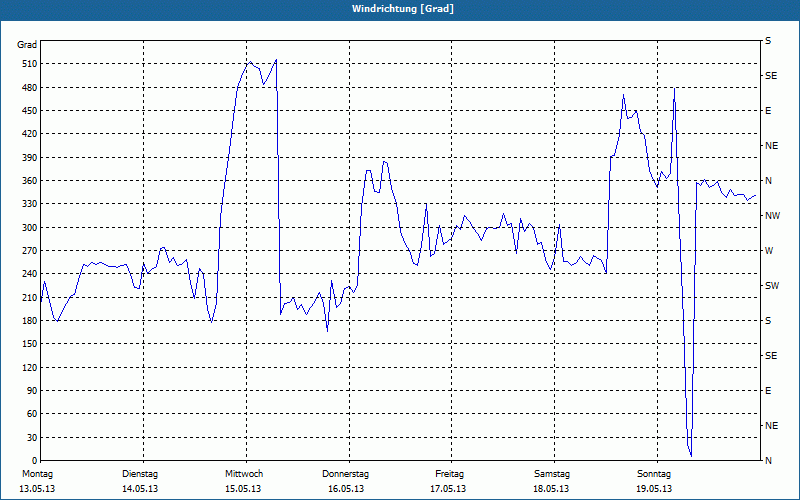Click the 'Sonntag' day label

[656, 474]
